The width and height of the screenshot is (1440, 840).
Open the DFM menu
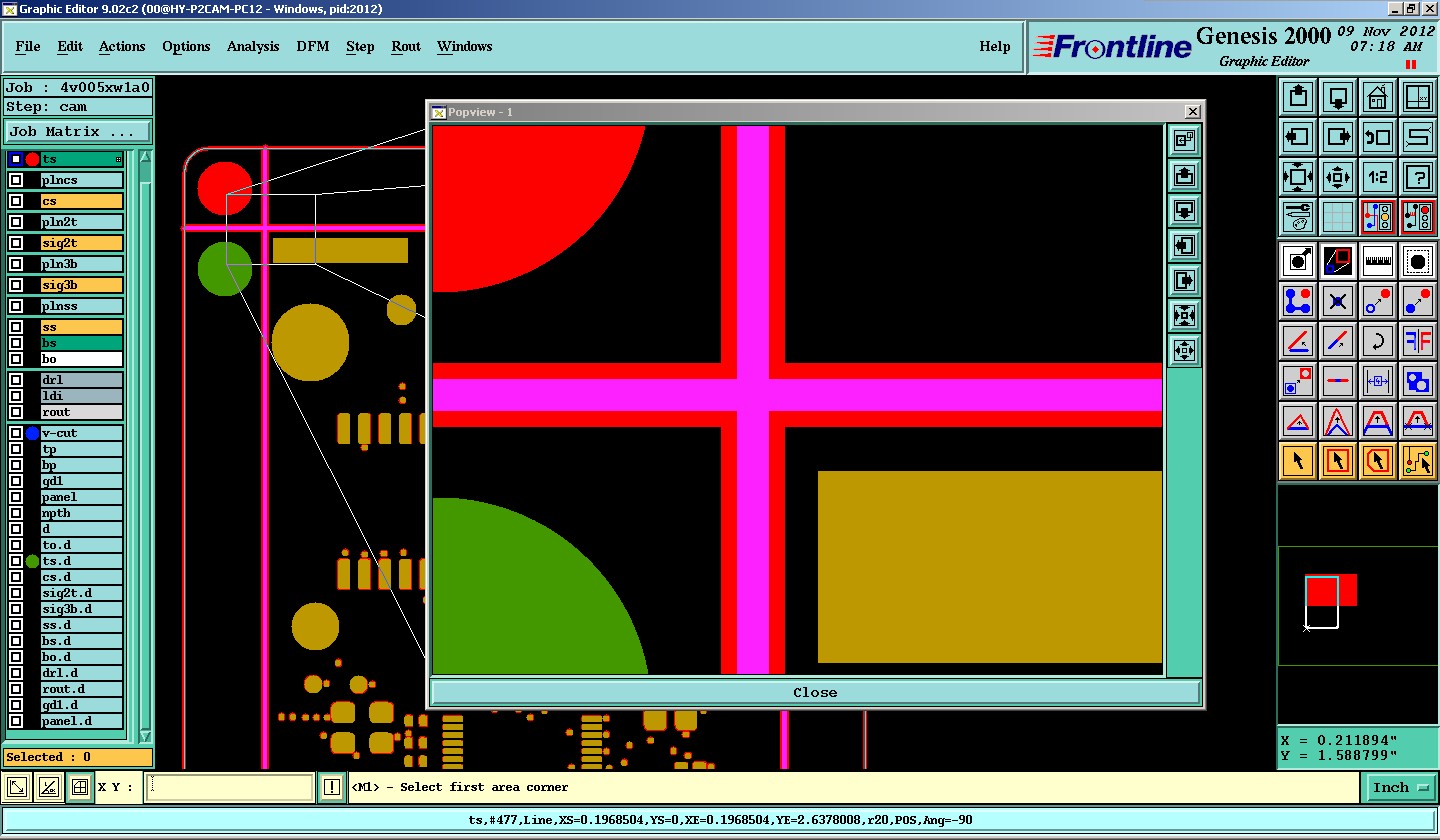(313, 46)
